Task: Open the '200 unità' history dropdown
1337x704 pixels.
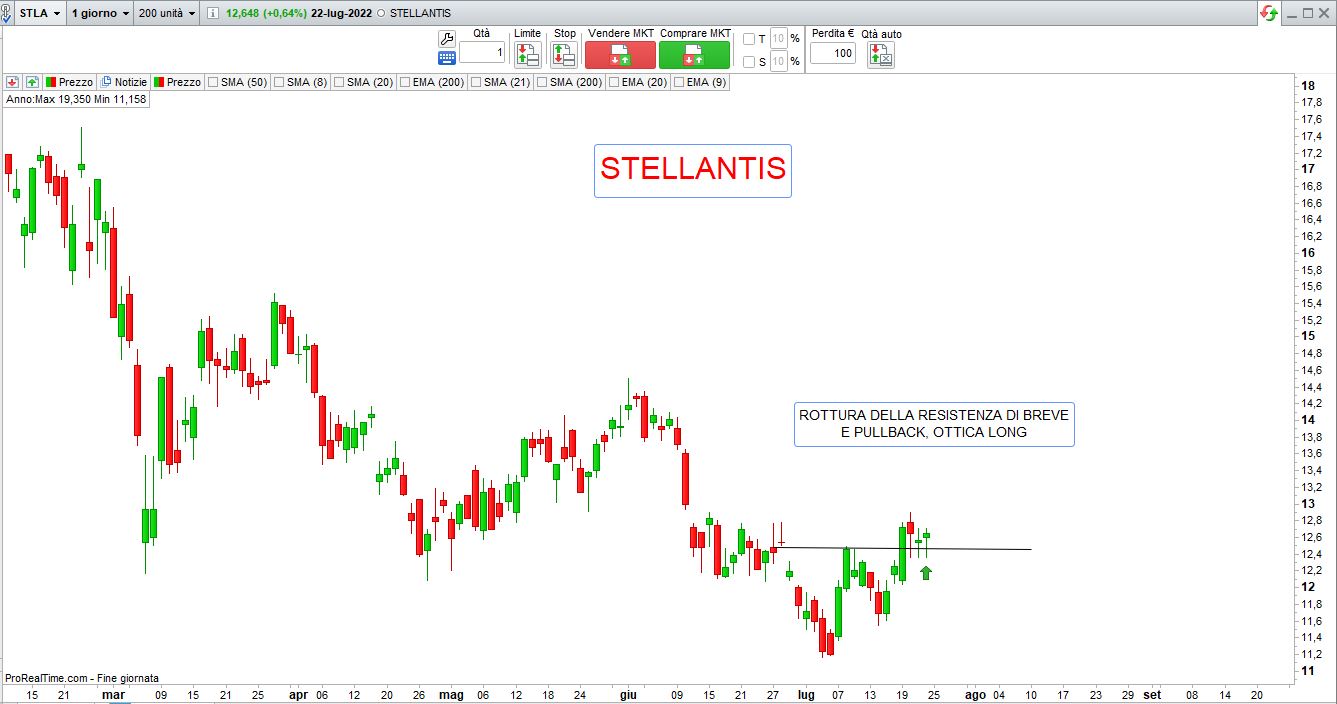Action: click(x=167, y=13)
